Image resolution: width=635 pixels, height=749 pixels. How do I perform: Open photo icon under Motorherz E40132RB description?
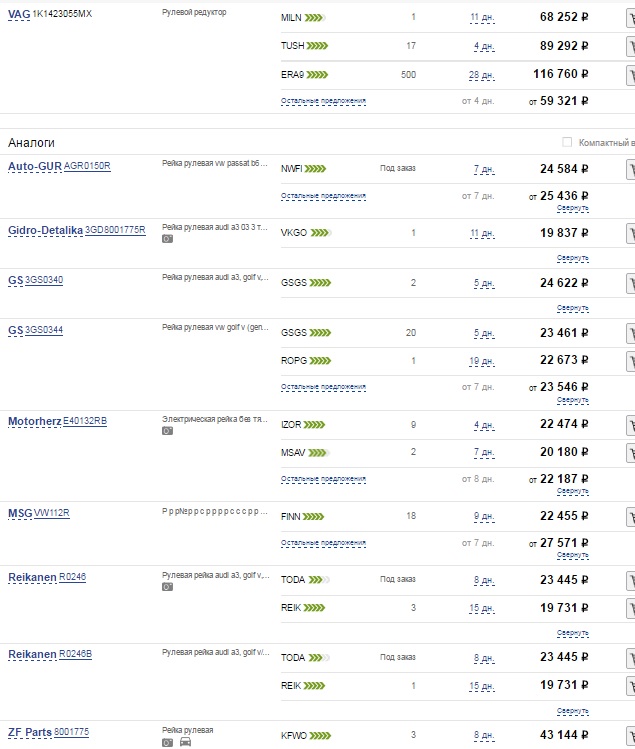(167, 431)
